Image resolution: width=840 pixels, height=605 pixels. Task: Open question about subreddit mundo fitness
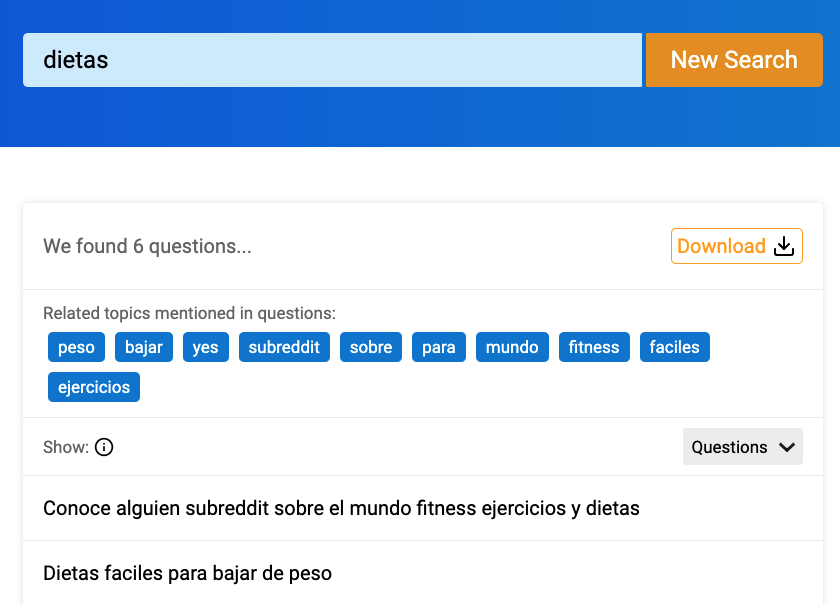point(423,508)
